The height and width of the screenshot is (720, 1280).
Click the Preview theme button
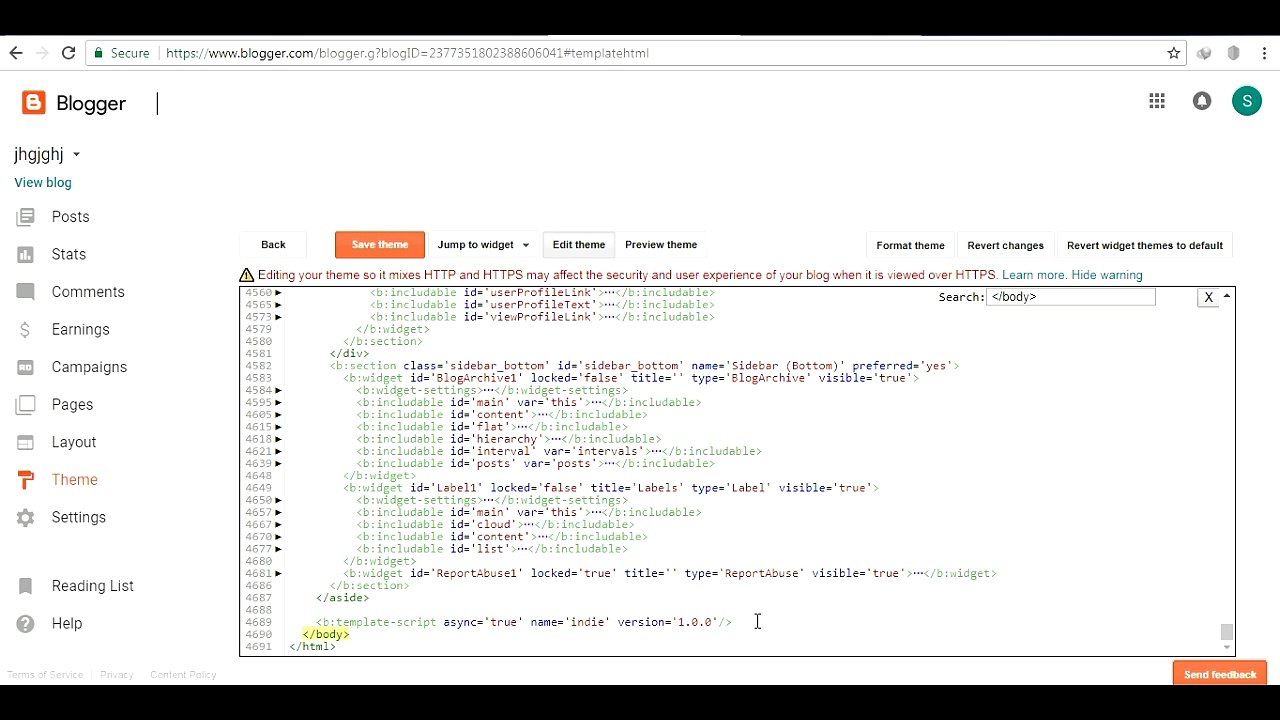point(661,245)
